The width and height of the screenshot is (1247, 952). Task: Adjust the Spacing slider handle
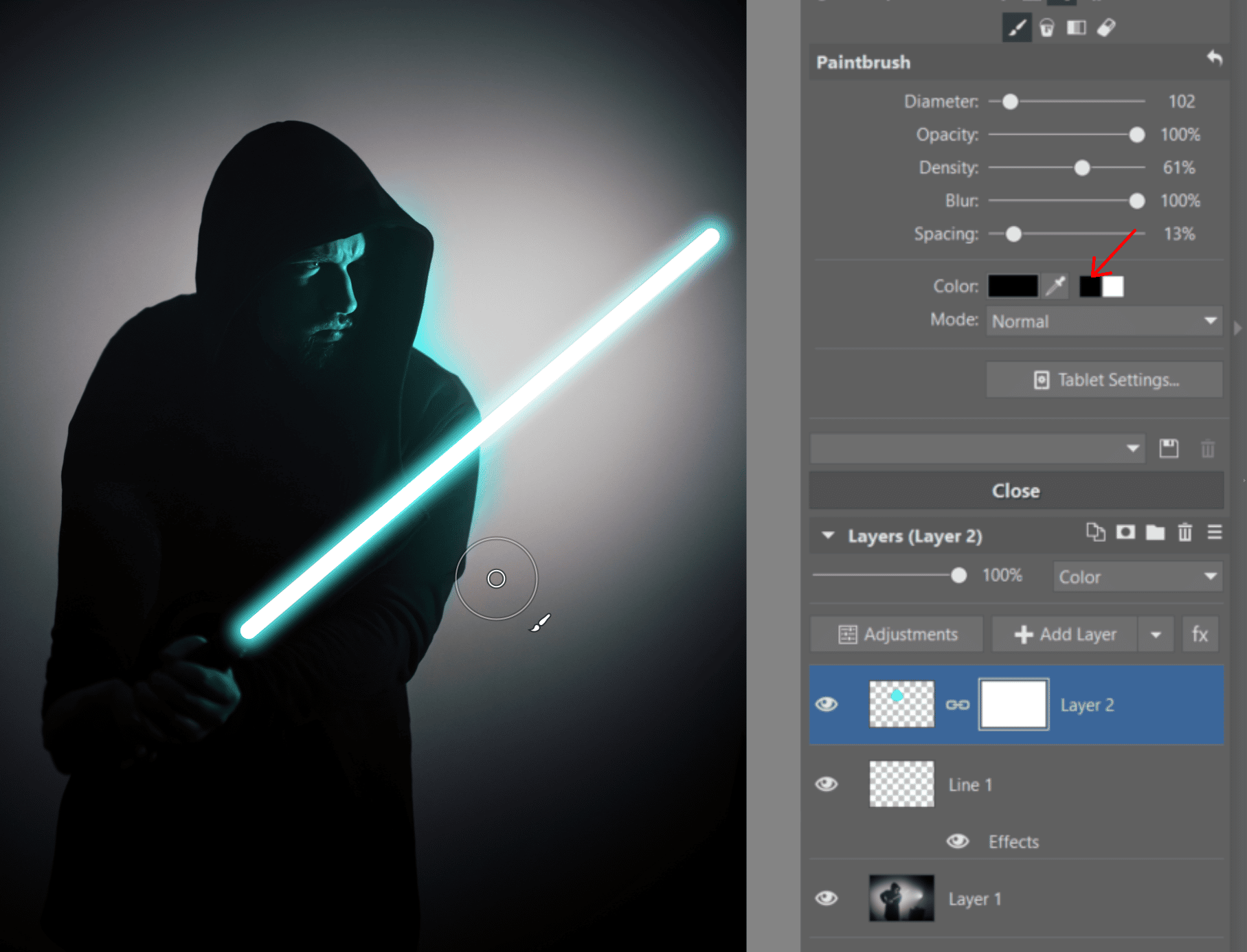1013,234
